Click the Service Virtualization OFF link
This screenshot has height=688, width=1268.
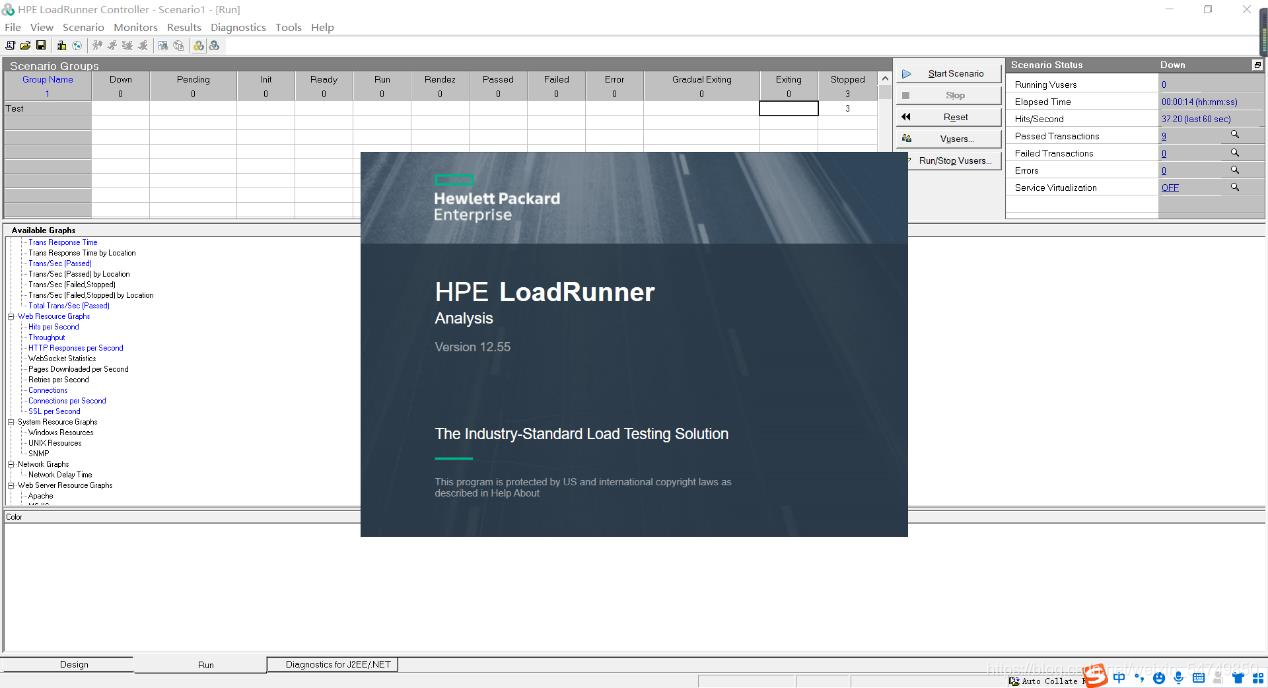tap(1169, 188)
